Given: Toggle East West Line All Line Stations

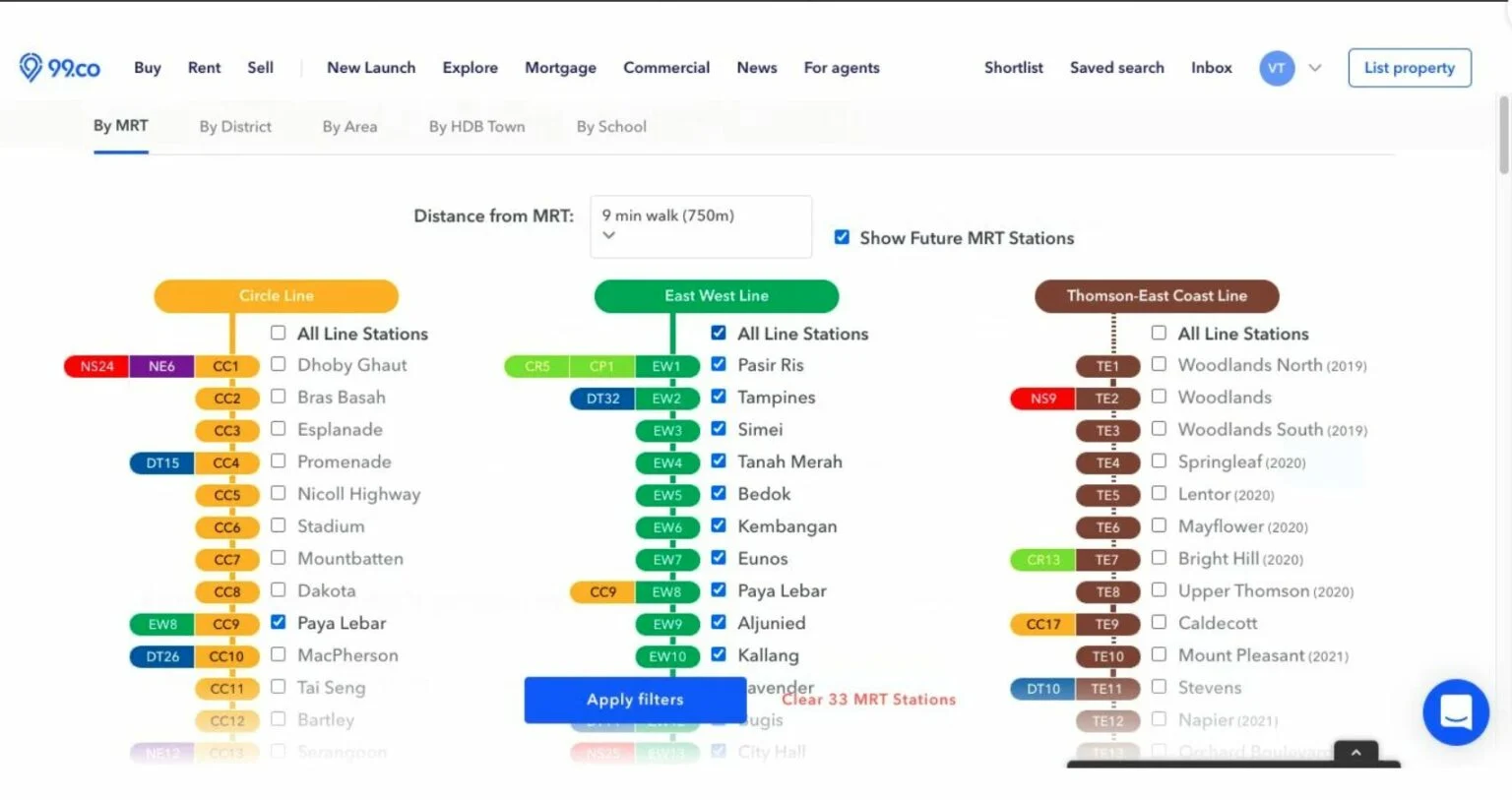Looking at the screenshot, I should coord(719,333).
